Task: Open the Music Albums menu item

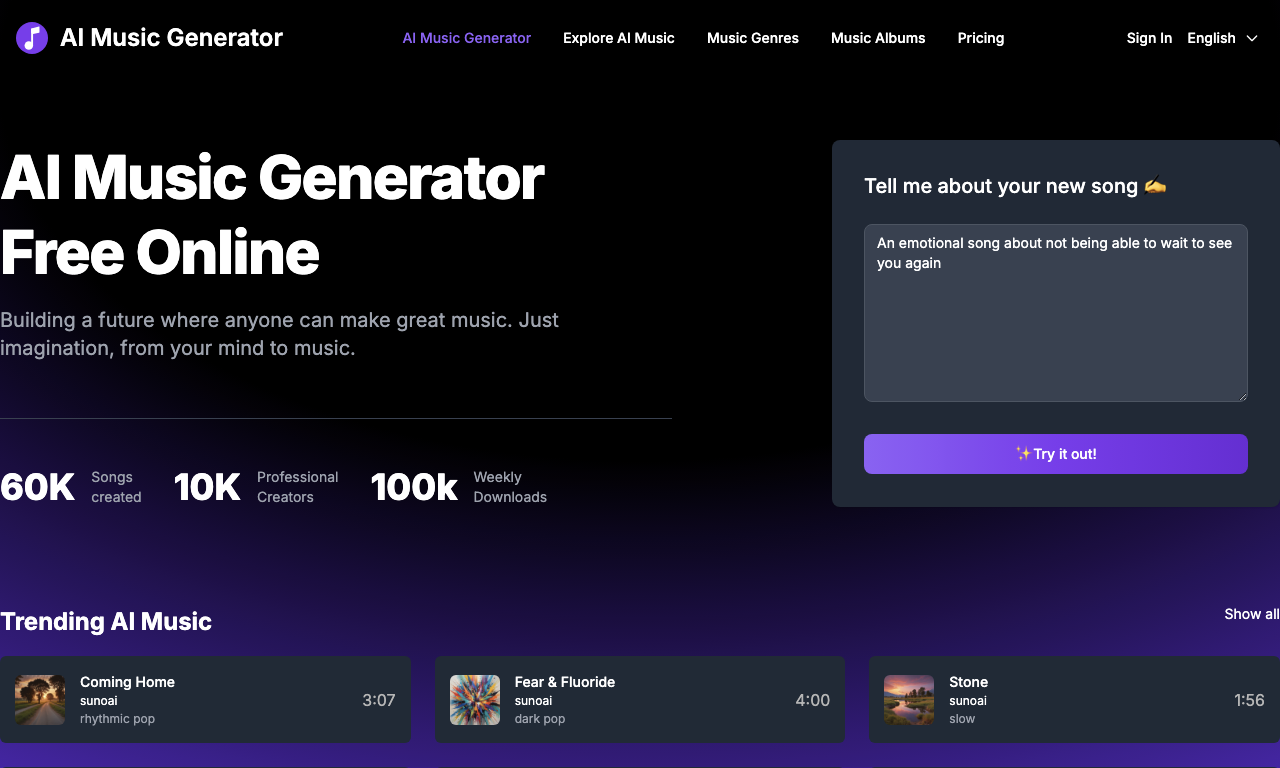Action: tap(878, 38)
